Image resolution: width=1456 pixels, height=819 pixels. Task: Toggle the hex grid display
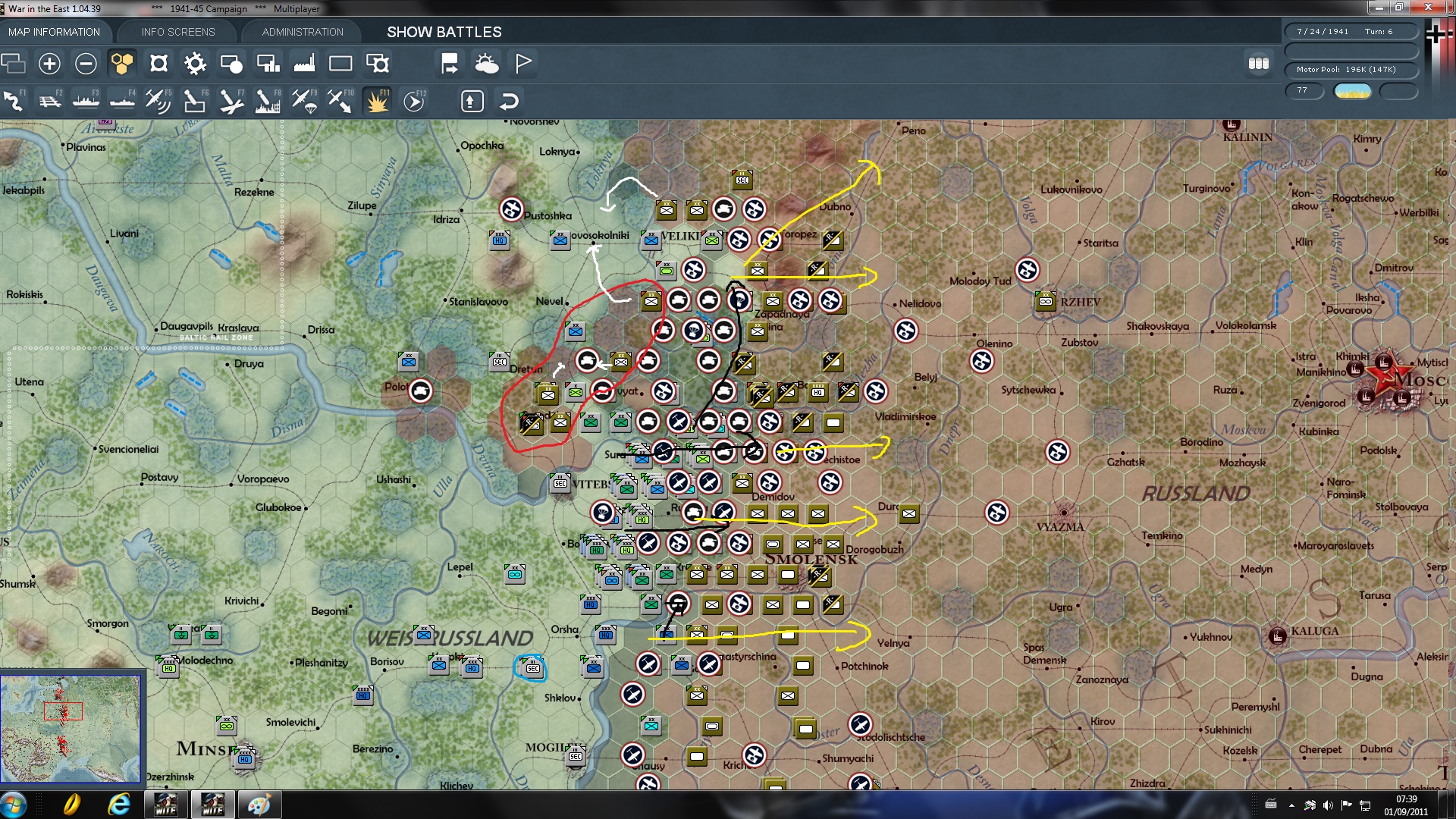tap(122, 64)
